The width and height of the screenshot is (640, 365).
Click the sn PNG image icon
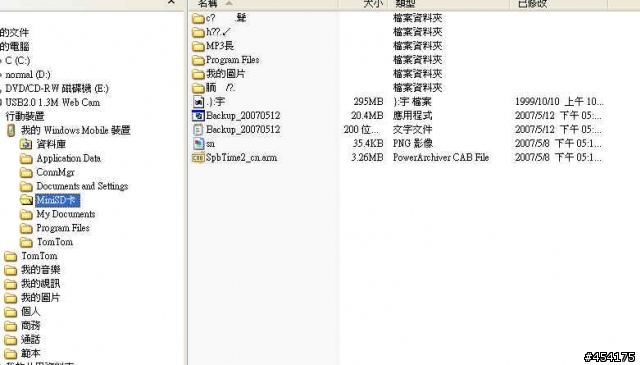pos(198,143)
